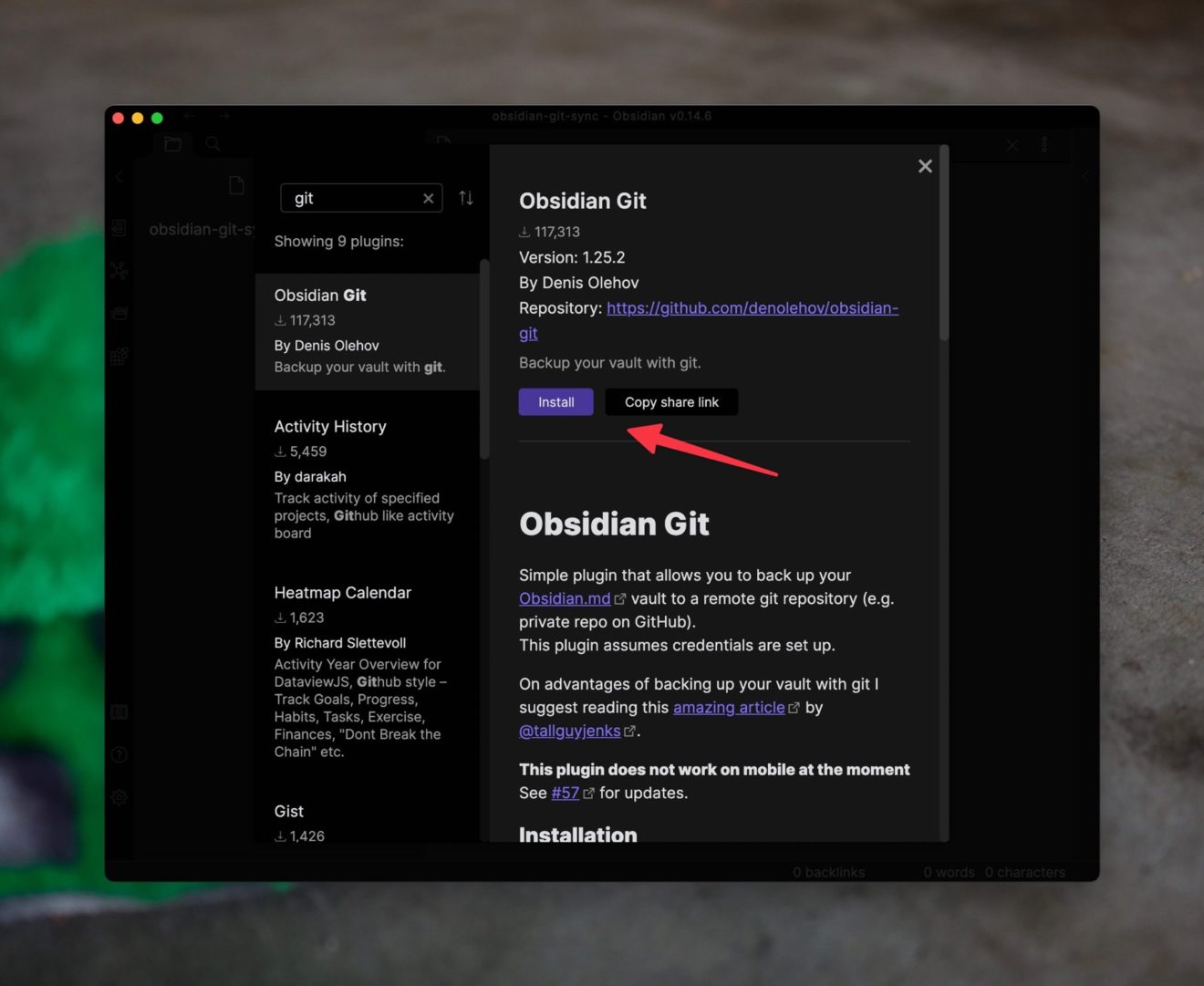Click the Copy share link button

671,401
